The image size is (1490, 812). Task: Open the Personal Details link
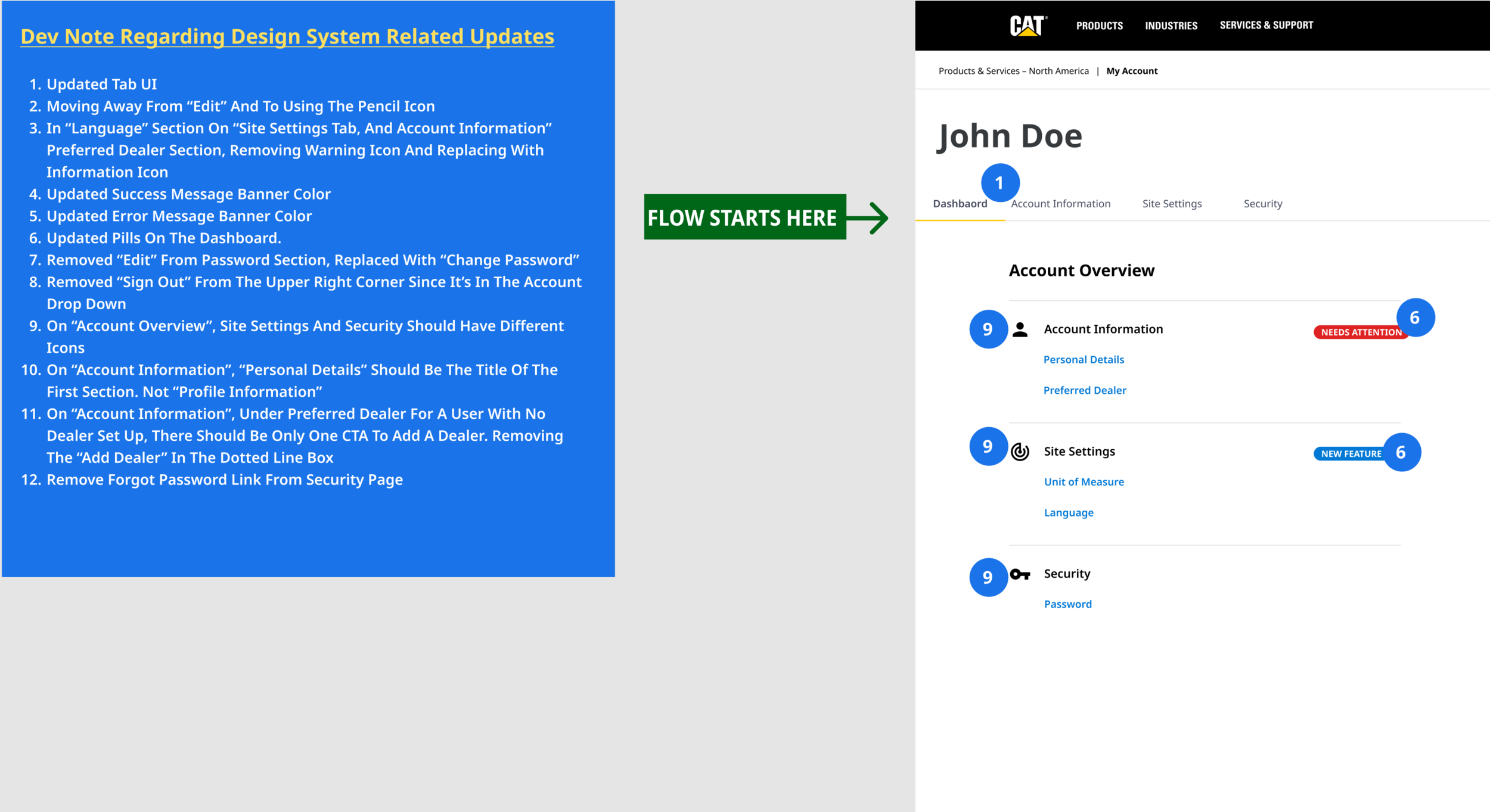[1084, 360]
